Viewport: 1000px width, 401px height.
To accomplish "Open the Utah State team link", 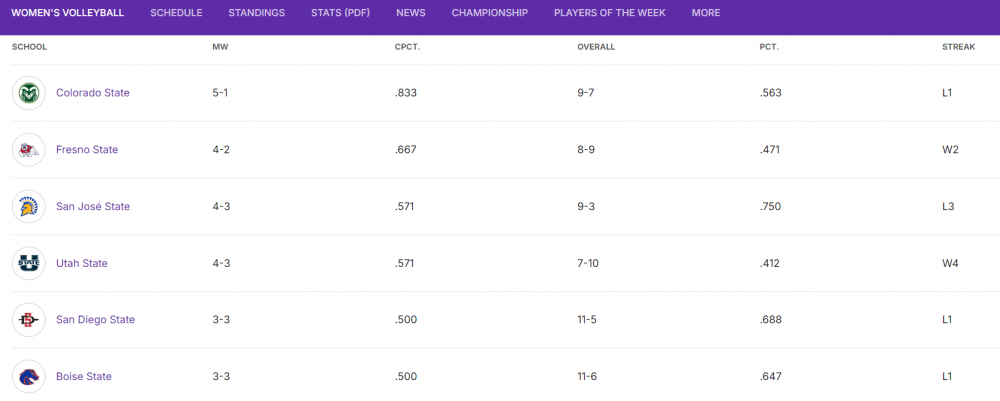I will (x=82, y=264).
